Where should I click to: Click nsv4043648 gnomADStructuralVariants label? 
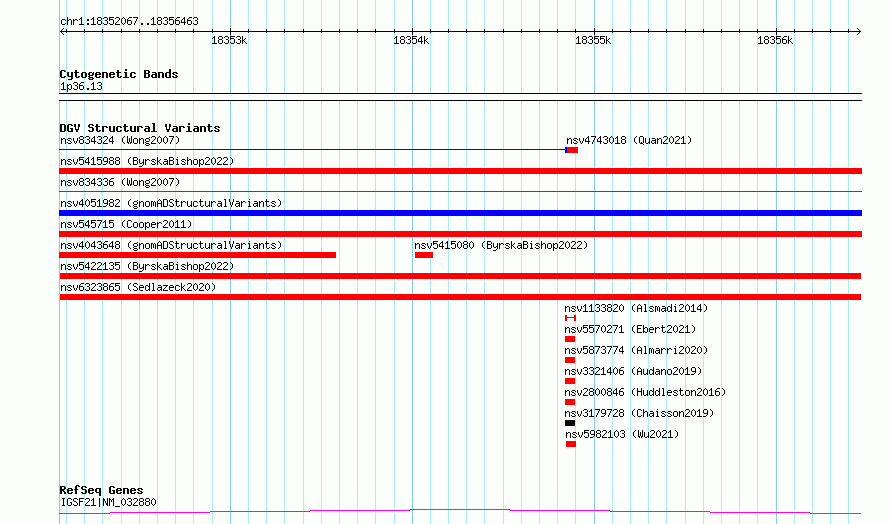tap(171, 245)
